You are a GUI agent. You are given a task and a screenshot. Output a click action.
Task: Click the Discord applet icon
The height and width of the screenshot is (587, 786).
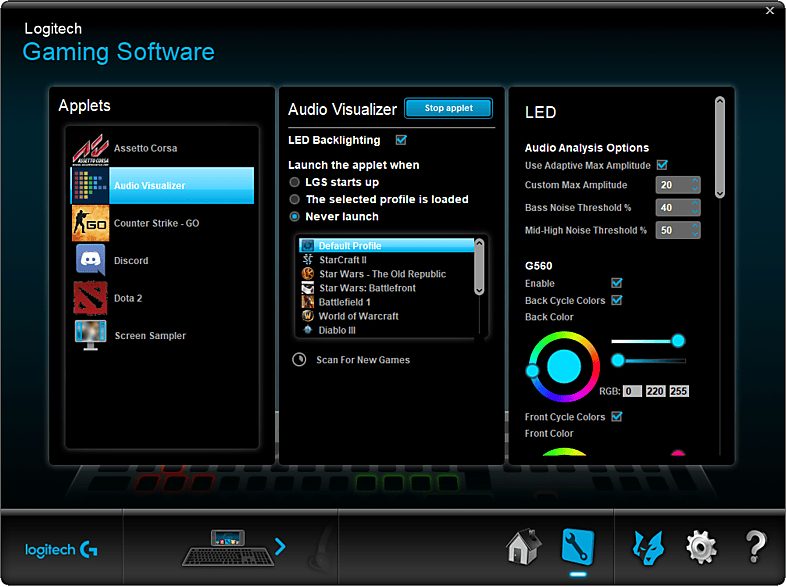pos(90,260)
